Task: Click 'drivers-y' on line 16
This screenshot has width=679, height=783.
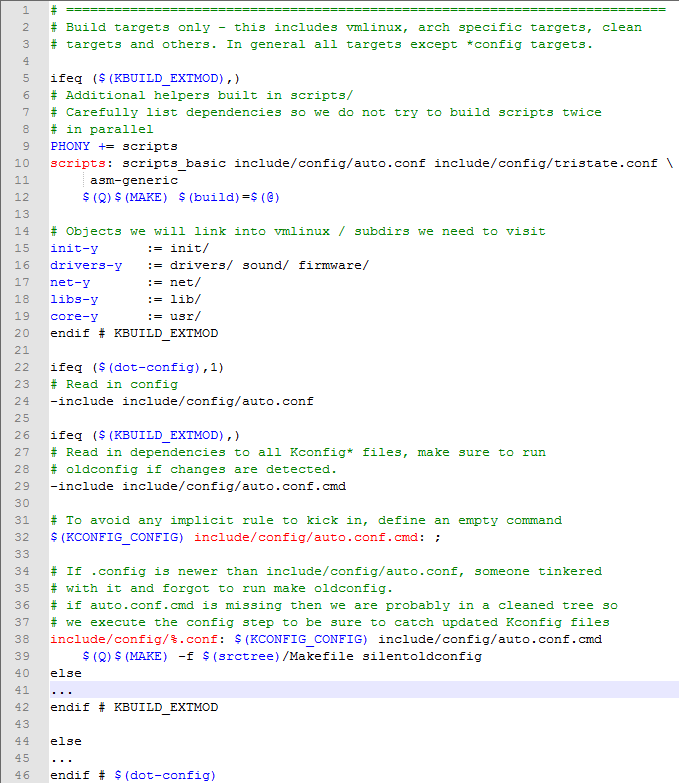Action: click(x=86, y=265)
